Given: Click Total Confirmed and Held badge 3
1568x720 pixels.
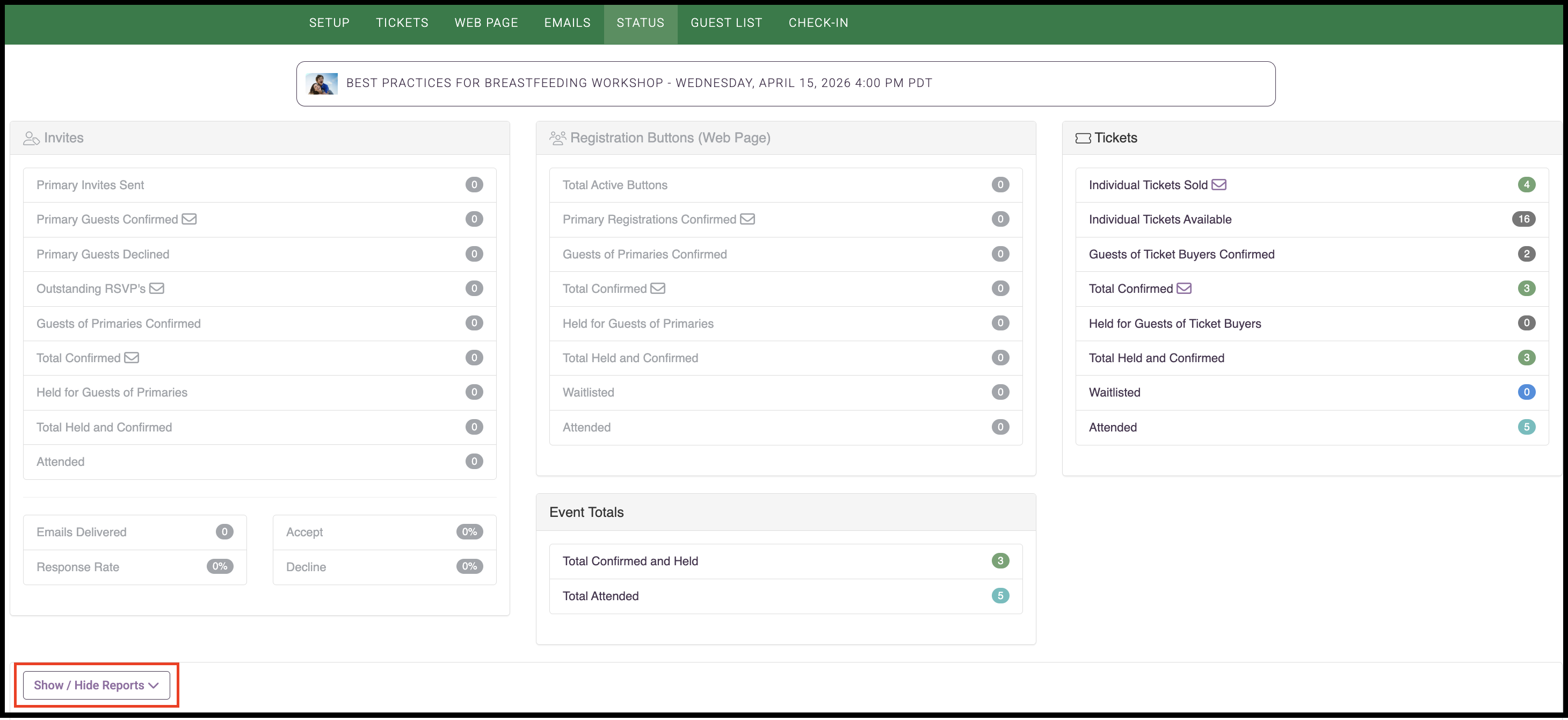Looking at the screenshot, I should 1000,561.
